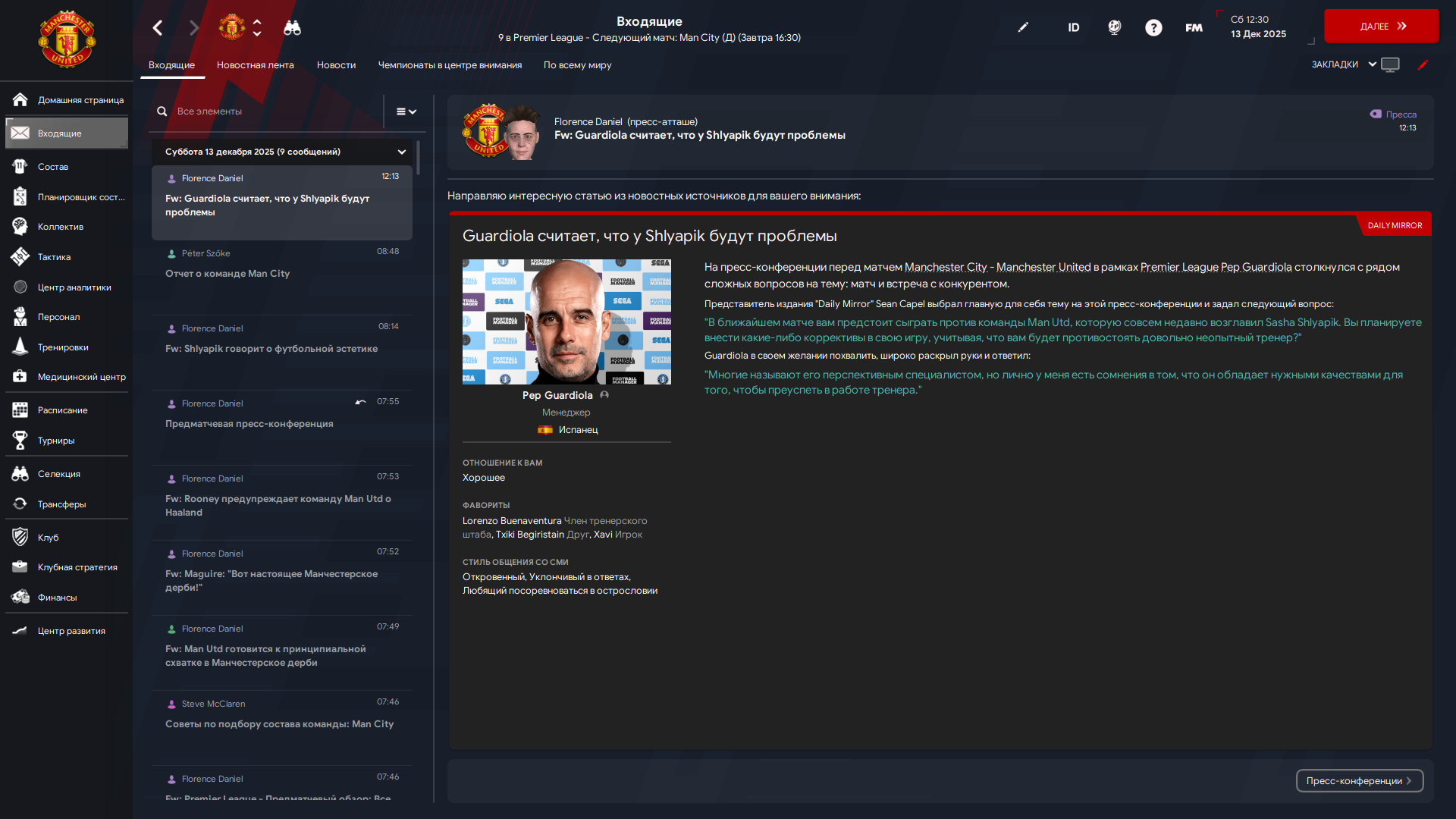Open the binoculars scouting search icon
Viewport: 1456px width, 819px height.
coord(292,28)
